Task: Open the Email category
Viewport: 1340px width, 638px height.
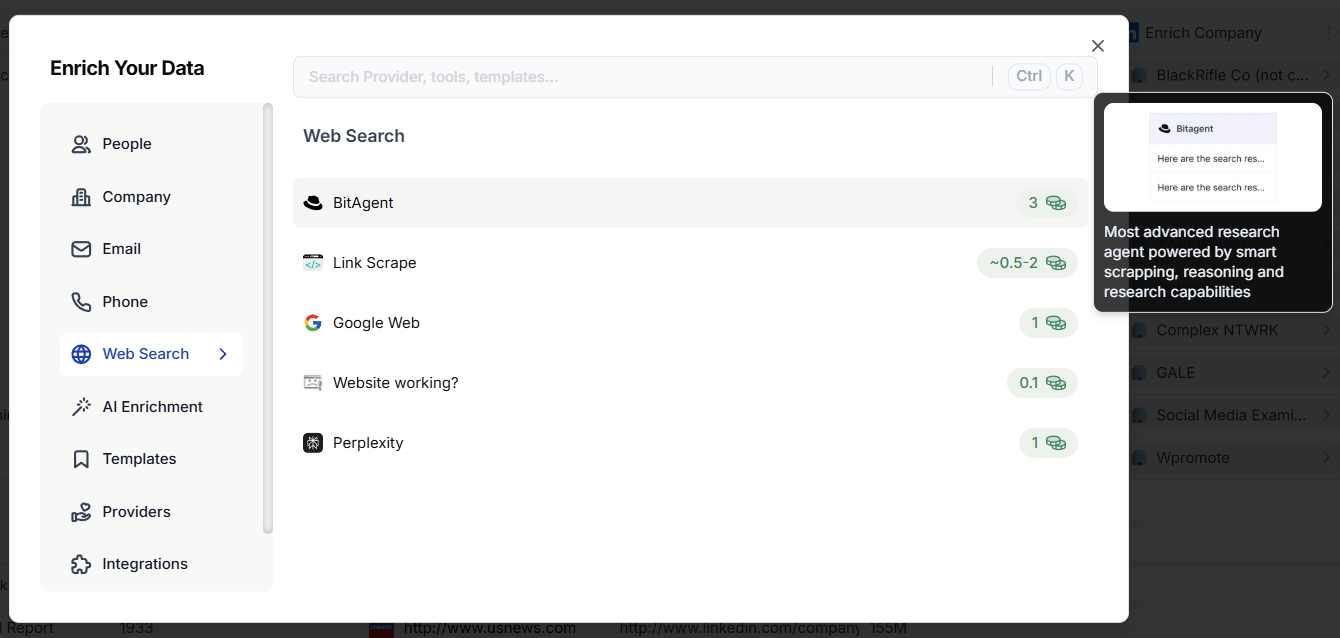Action: pos(151,249)
